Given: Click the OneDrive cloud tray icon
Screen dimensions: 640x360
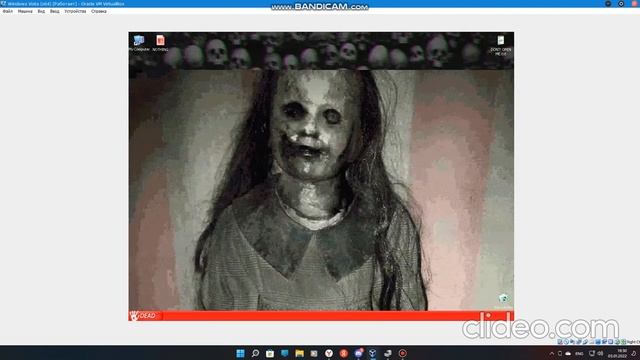Looking at the screenshot, I should (568, 353).
